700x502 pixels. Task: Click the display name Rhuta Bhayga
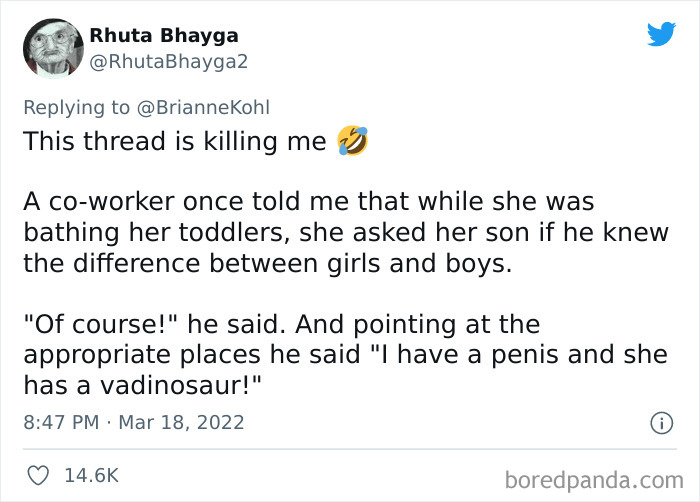[164, 36]
